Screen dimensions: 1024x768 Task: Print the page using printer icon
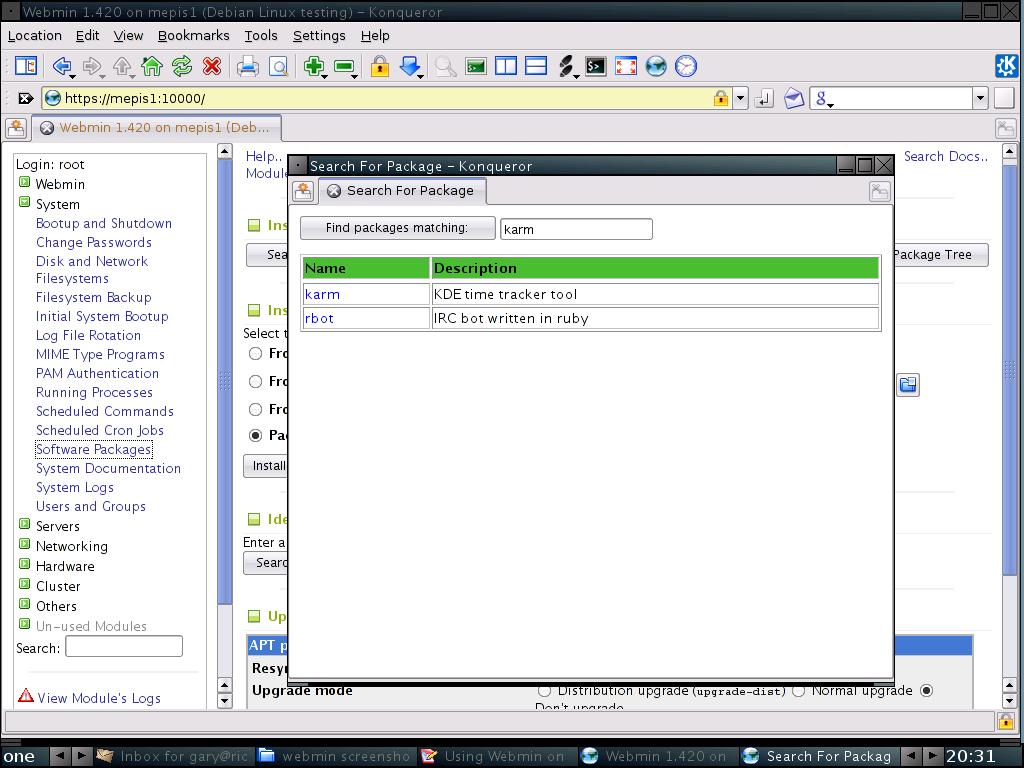(248, 66)
